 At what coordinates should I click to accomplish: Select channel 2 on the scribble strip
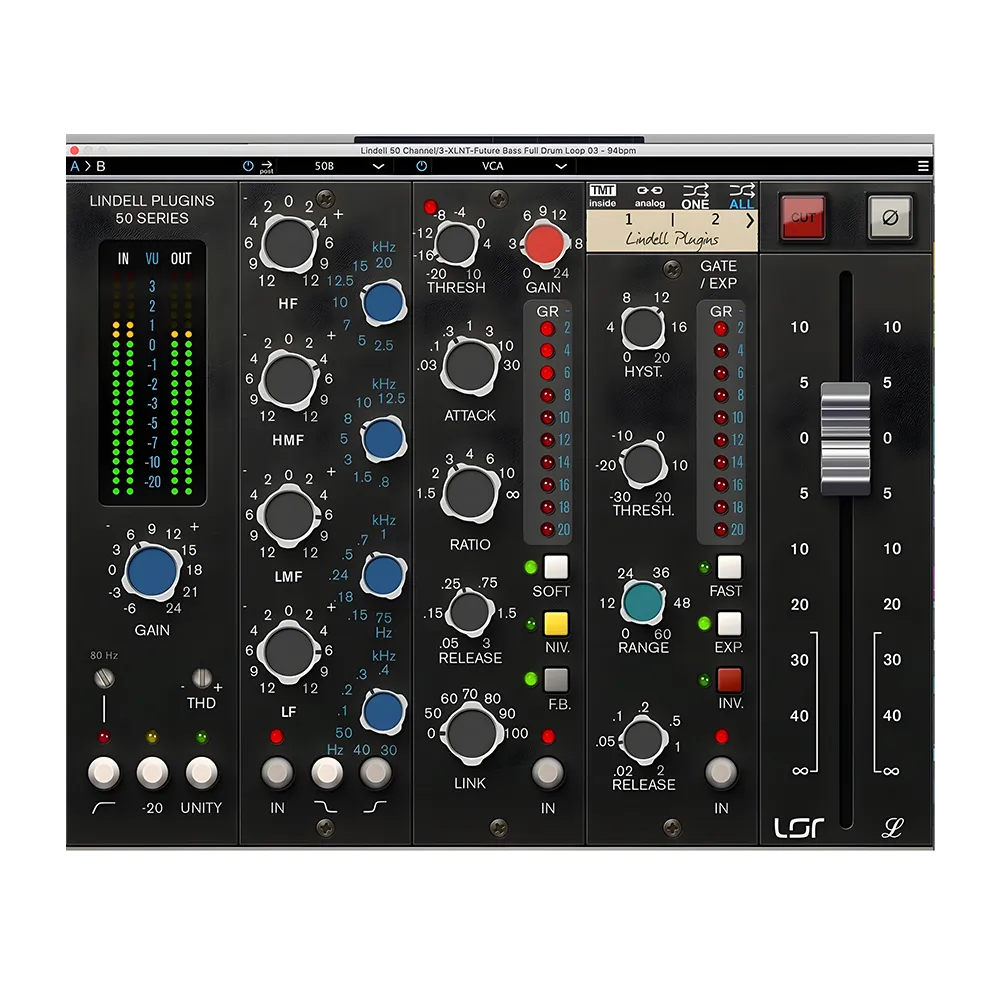click(716, 219)
